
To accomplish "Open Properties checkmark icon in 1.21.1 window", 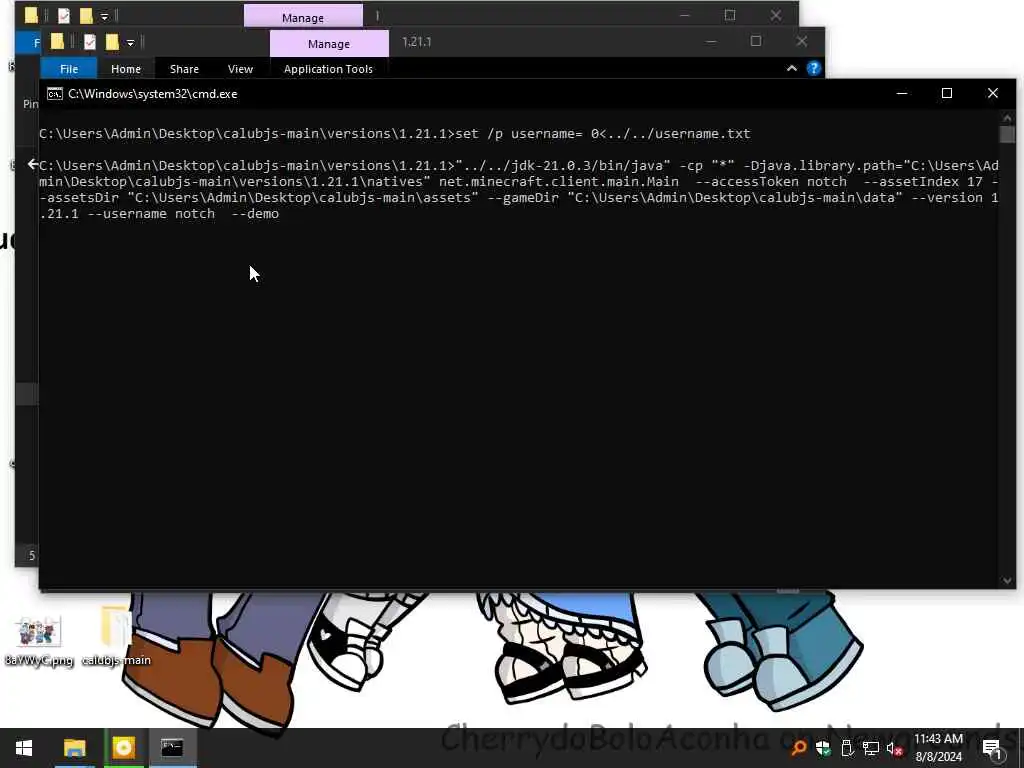I will coord(89,42).
